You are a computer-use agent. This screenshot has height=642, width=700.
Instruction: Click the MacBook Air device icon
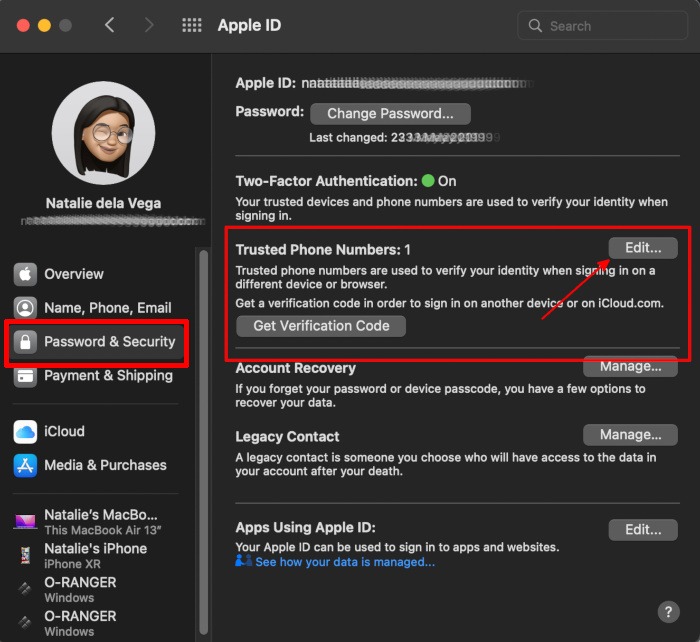(x=25, y=521)
